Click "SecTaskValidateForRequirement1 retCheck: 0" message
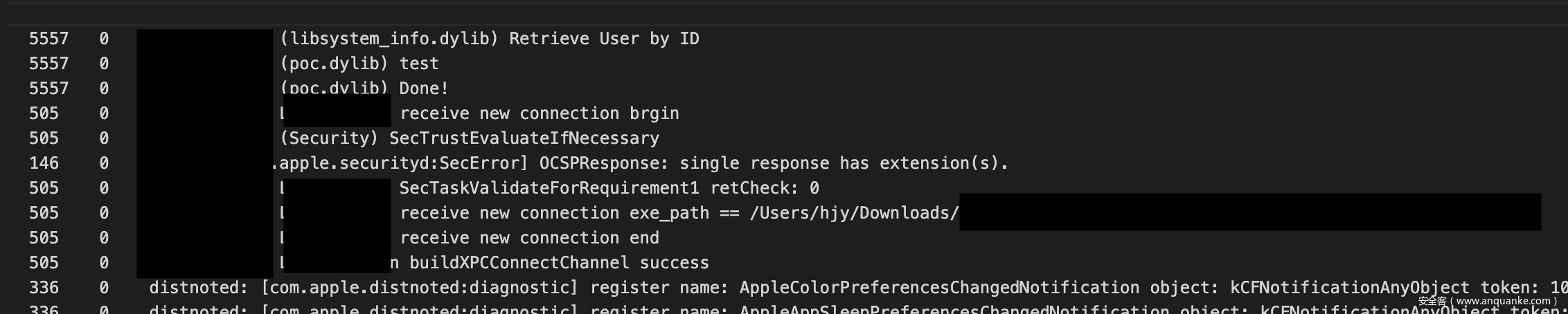The image size is (1568, 314). [x=609, y=188]
